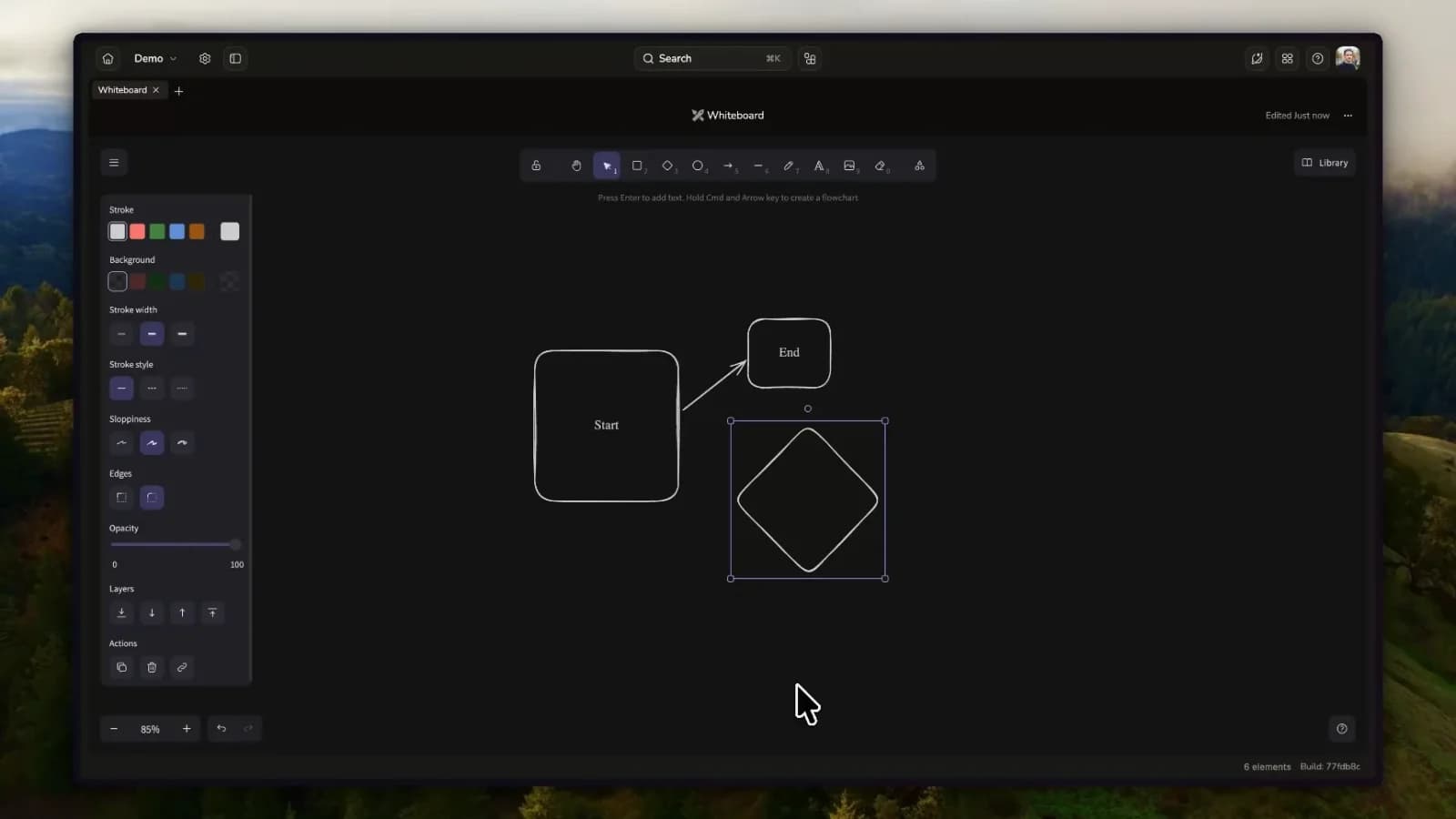This screenshot has width=1456, height=819.
Task: Select the Ellipse shape tool
Action: pyautogui.click(x=698, y=166)
